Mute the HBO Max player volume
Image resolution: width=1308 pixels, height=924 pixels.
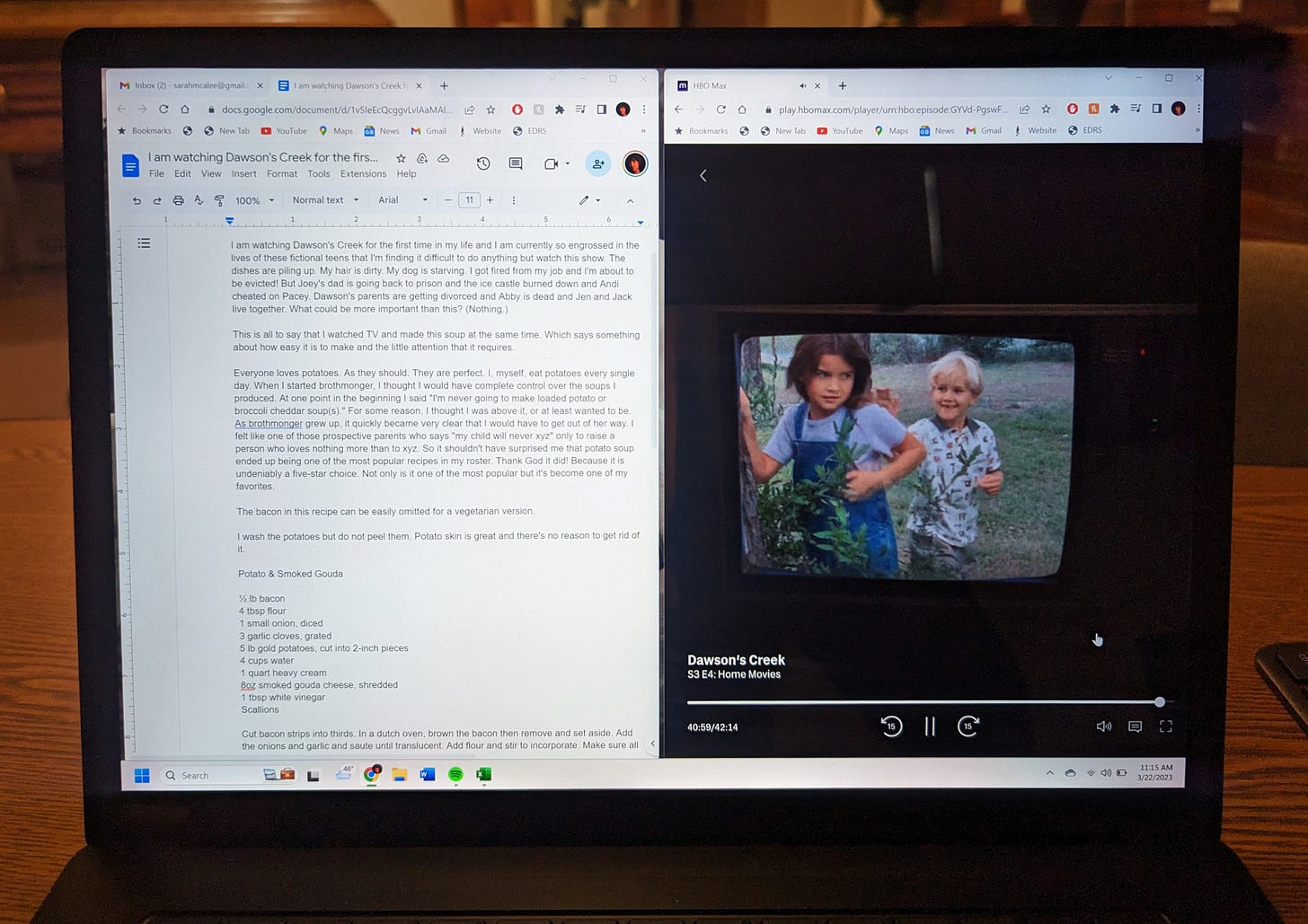[1104, 726]
